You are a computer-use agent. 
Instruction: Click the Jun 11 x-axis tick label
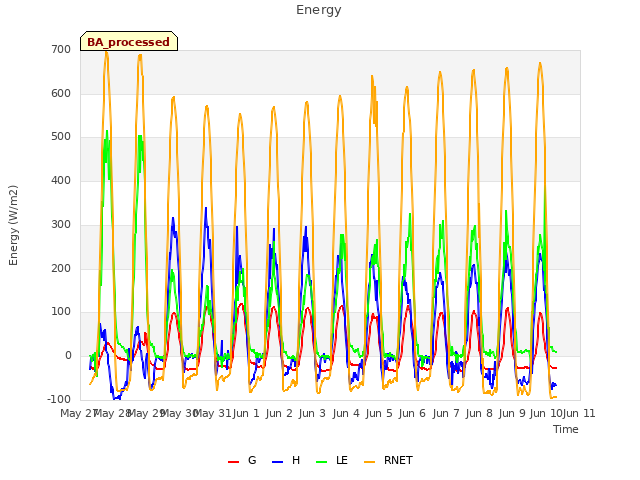click(579, 413)
